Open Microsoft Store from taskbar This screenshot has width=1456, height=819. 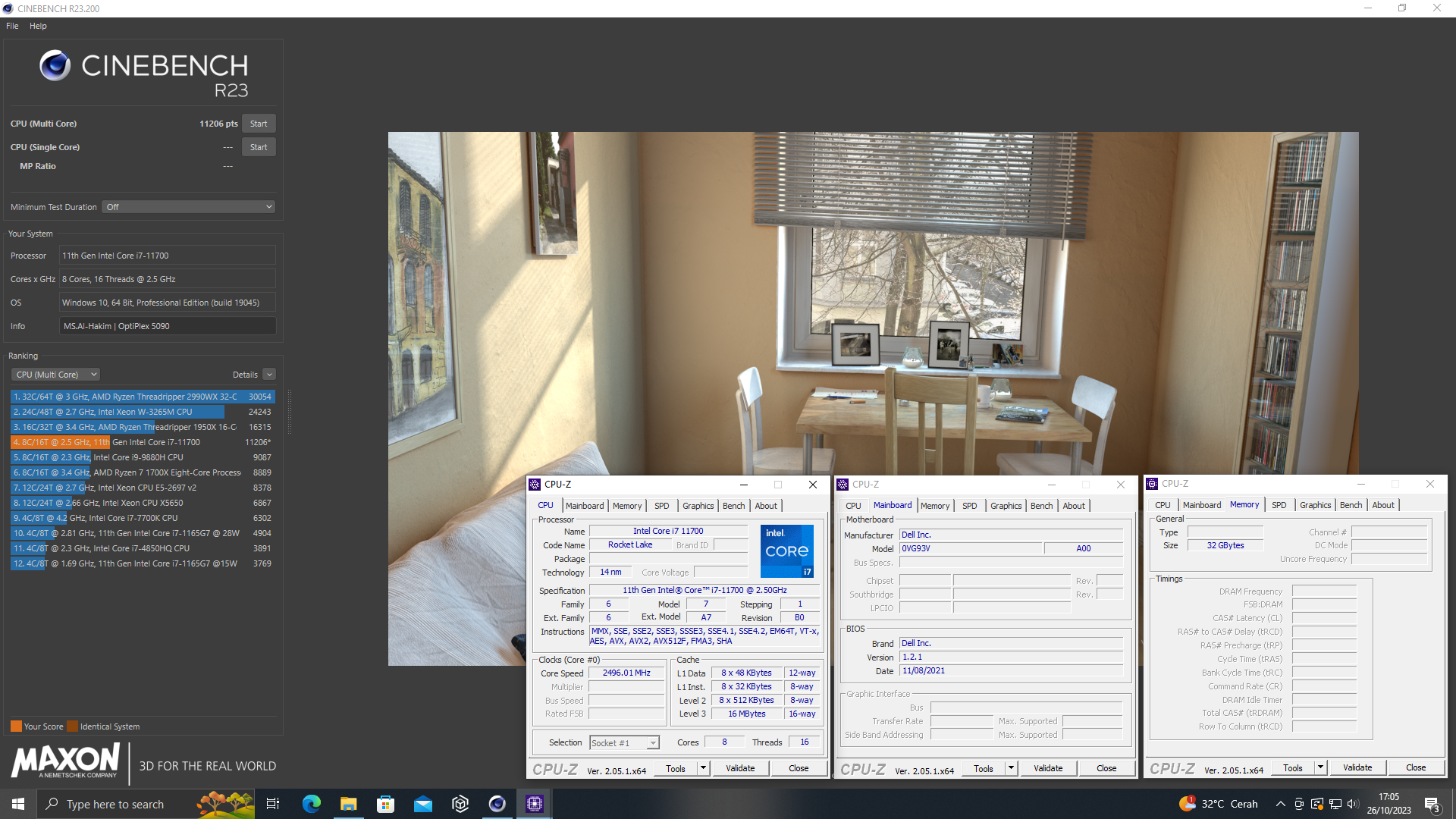(x=386, y=804)
